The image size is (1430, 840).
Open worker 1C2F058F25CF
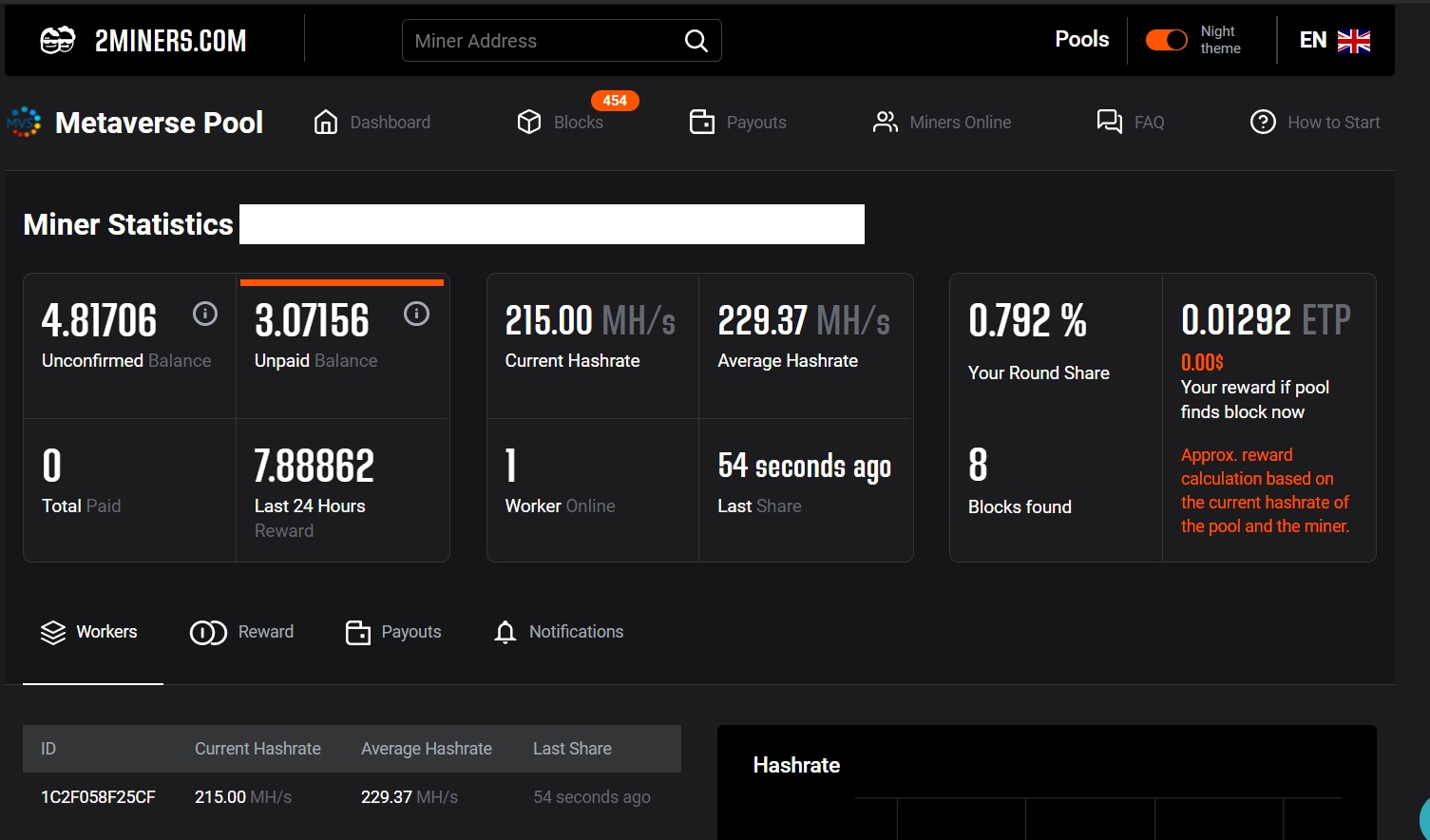98,797
